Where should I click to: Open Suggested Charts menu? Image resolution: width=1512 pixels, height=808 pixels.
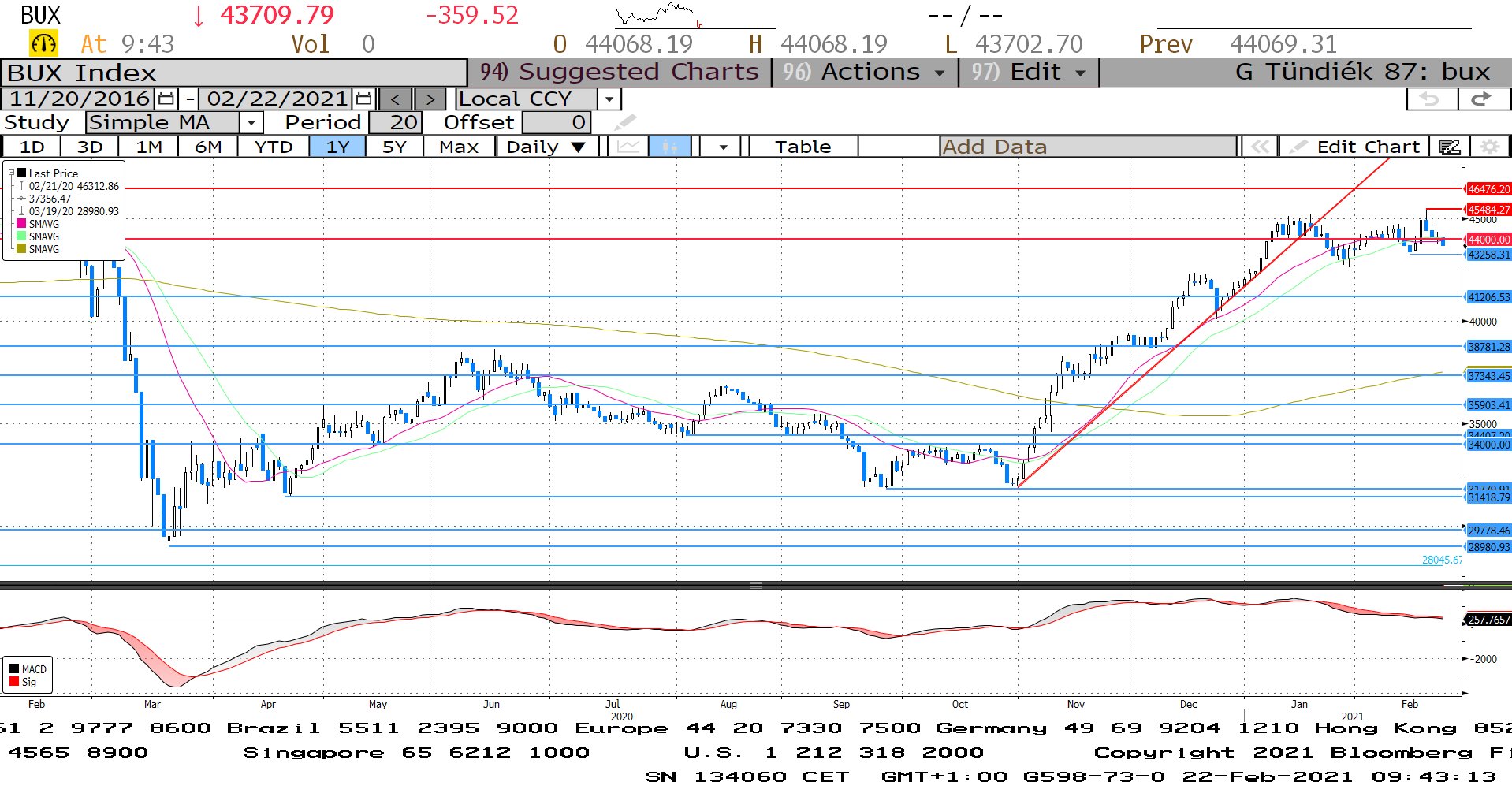(620, 72)
